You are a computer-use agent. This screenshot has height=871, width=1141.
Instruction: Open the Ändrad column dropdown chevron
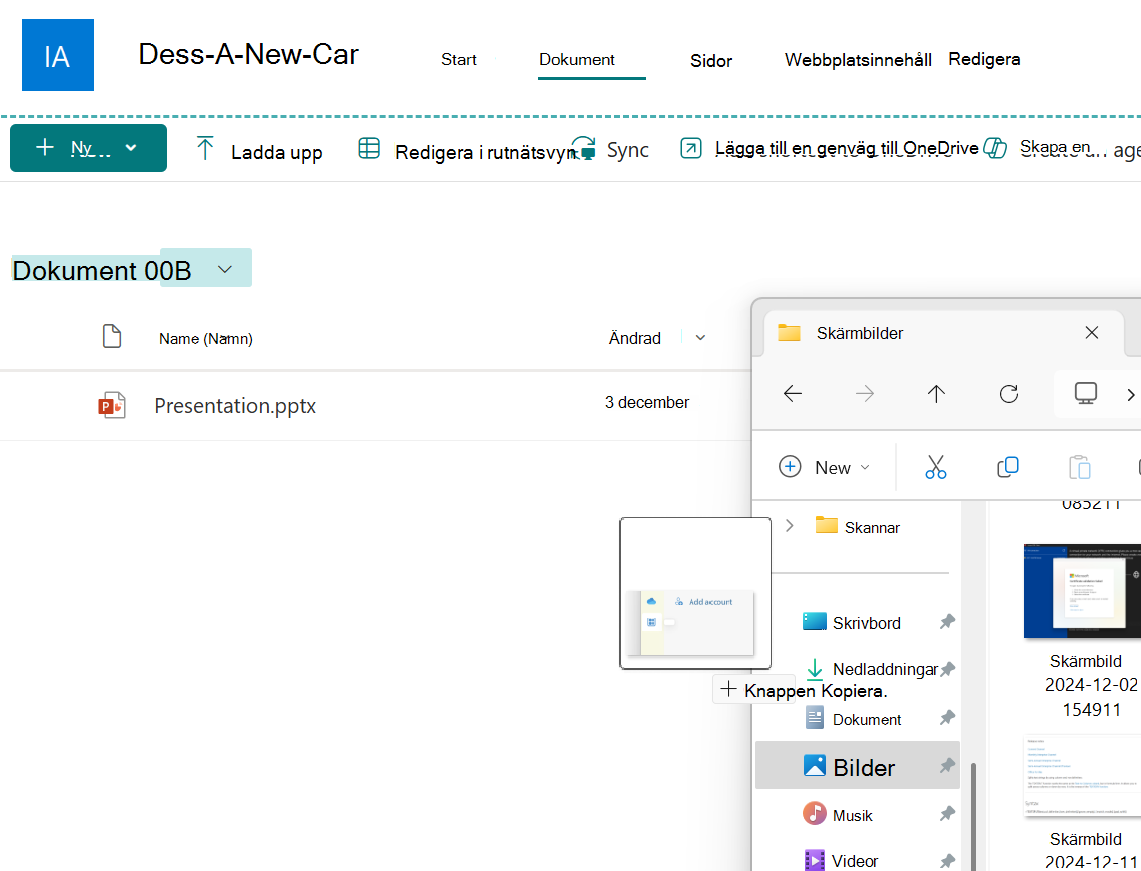click(x=700, y=338)
